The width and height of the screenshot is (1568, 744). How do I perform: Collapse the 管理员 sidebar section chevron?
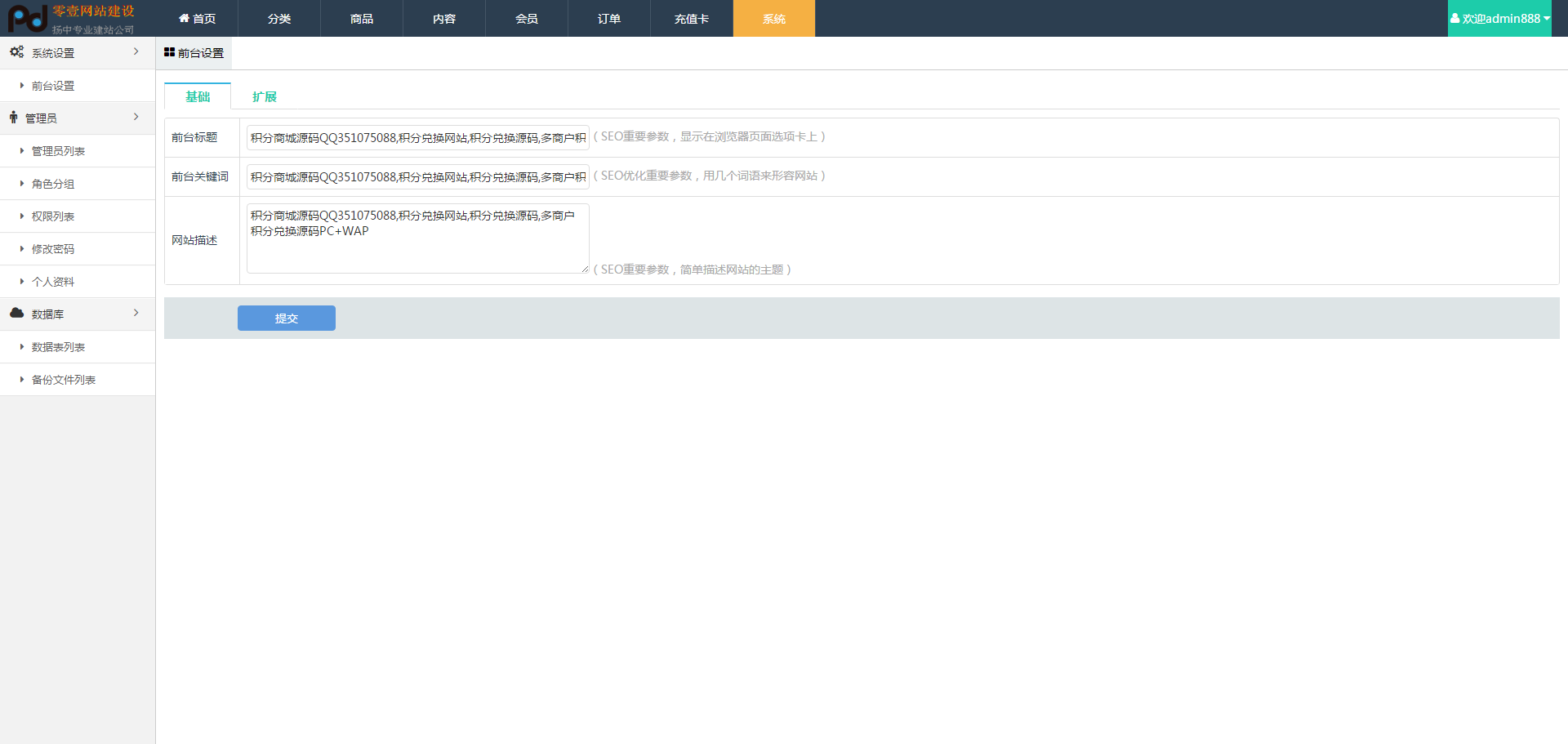(136, 117)
